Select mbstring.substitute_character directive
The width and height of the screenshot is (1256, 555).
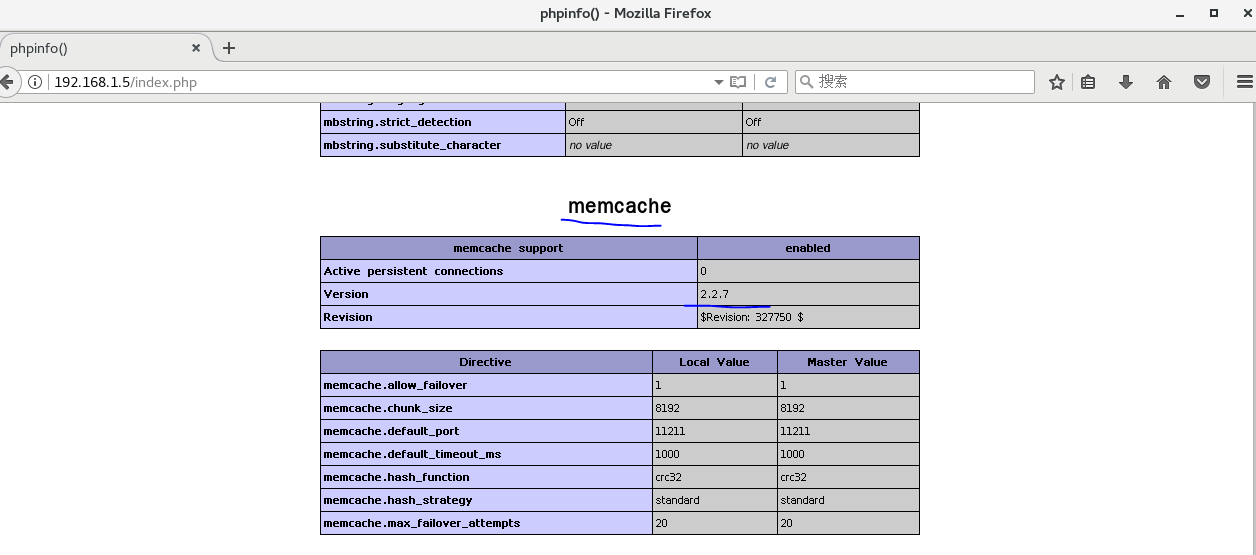pos(412,145)
